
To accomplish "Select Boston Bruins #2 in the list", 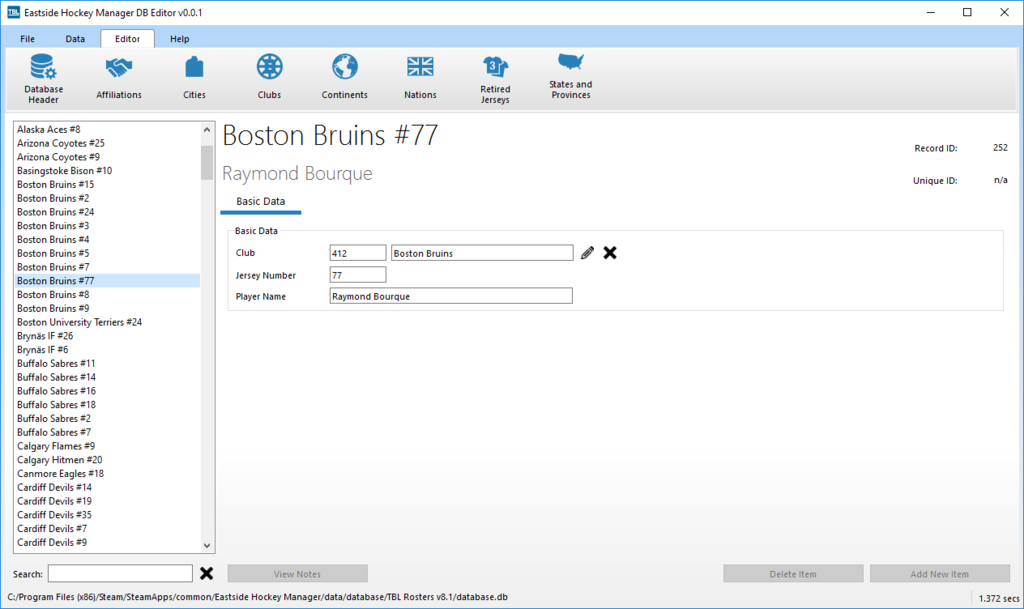I will click(107, 198).
